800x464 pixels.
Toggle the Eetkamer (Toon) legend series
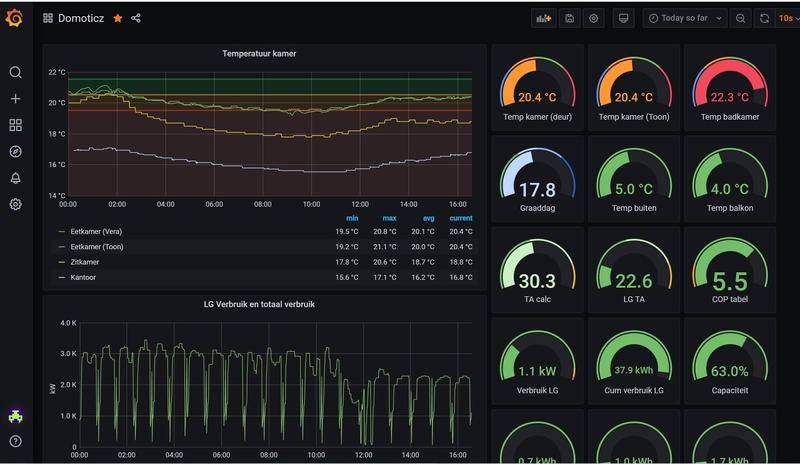(97, 247)
